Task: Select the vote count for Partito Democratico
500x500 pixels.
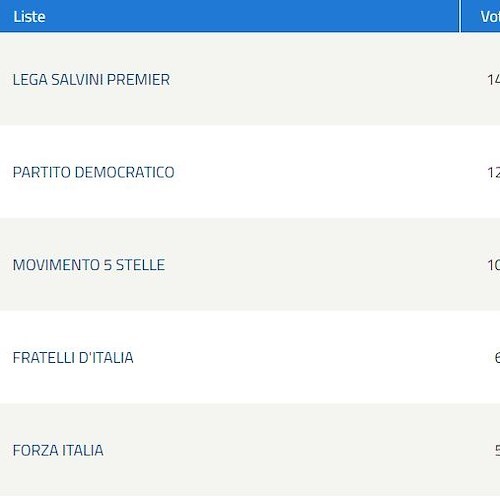Action: point(494,172)
